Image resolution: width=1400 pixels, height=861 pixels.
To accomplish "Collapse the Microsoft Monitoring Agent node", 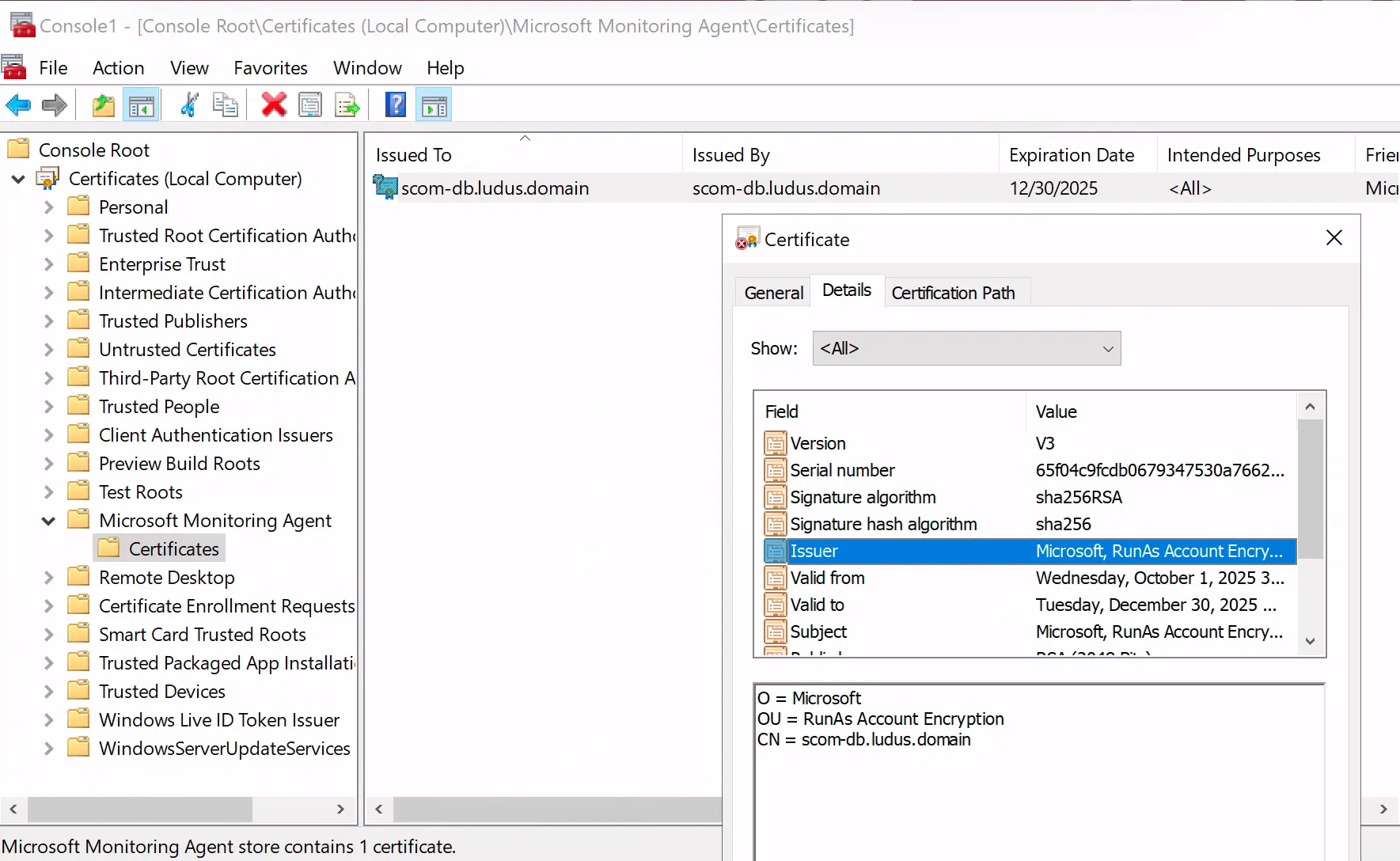I will [x=49, y=521].
